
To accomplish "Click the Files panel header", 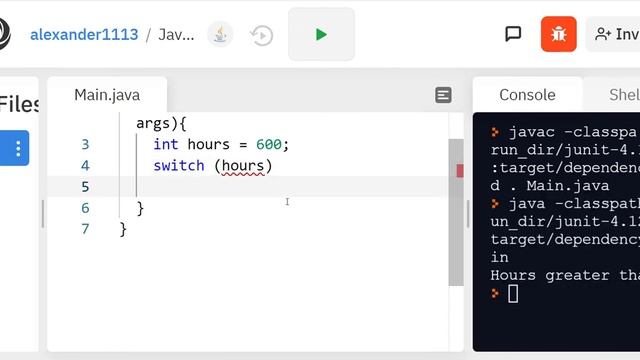I will (x=19, y=104).
